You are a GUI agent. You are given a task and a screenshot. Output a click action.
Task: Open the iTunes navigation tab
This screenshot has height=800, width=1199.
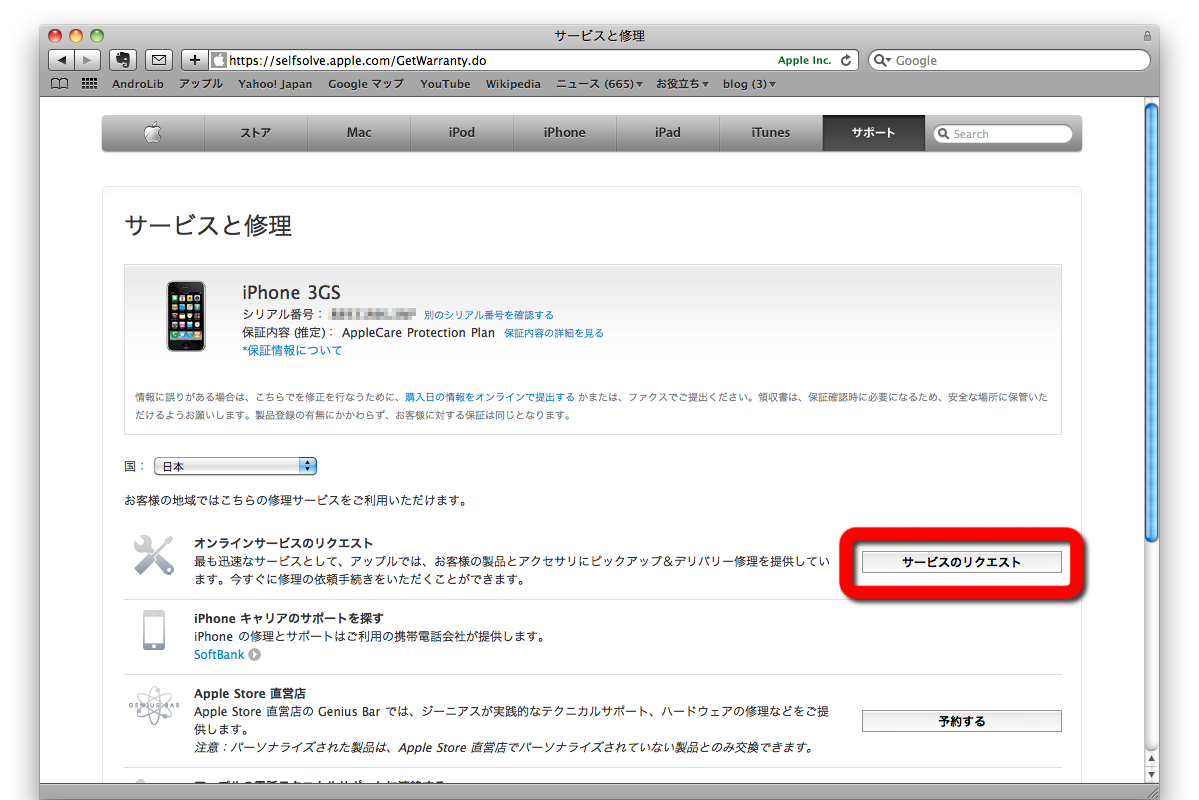(x=770, y=133)
